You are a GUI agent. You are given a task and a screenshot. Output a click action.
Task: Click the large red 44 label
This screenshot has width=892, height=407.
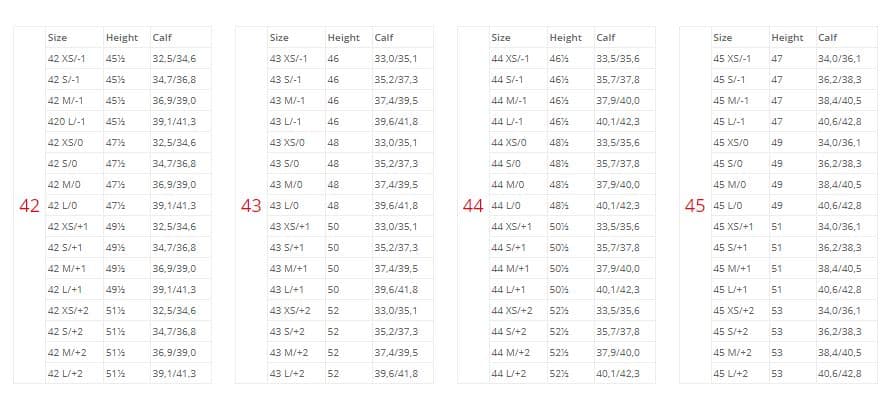pyautogui.click(x=474, y=205)
